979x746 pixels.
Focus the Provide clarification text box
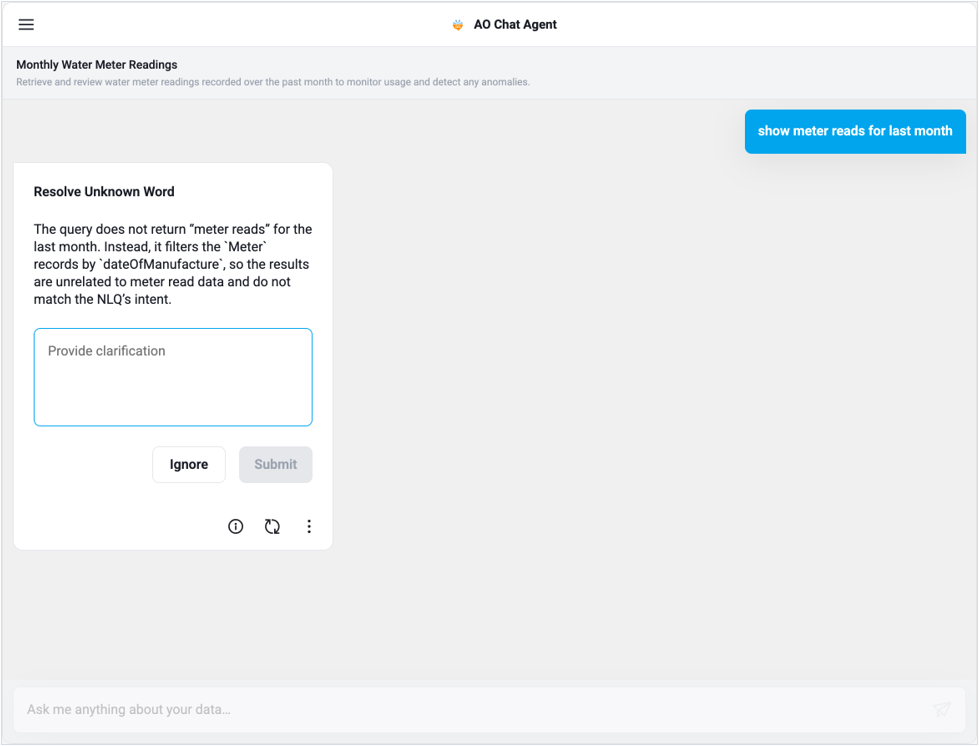173,377
